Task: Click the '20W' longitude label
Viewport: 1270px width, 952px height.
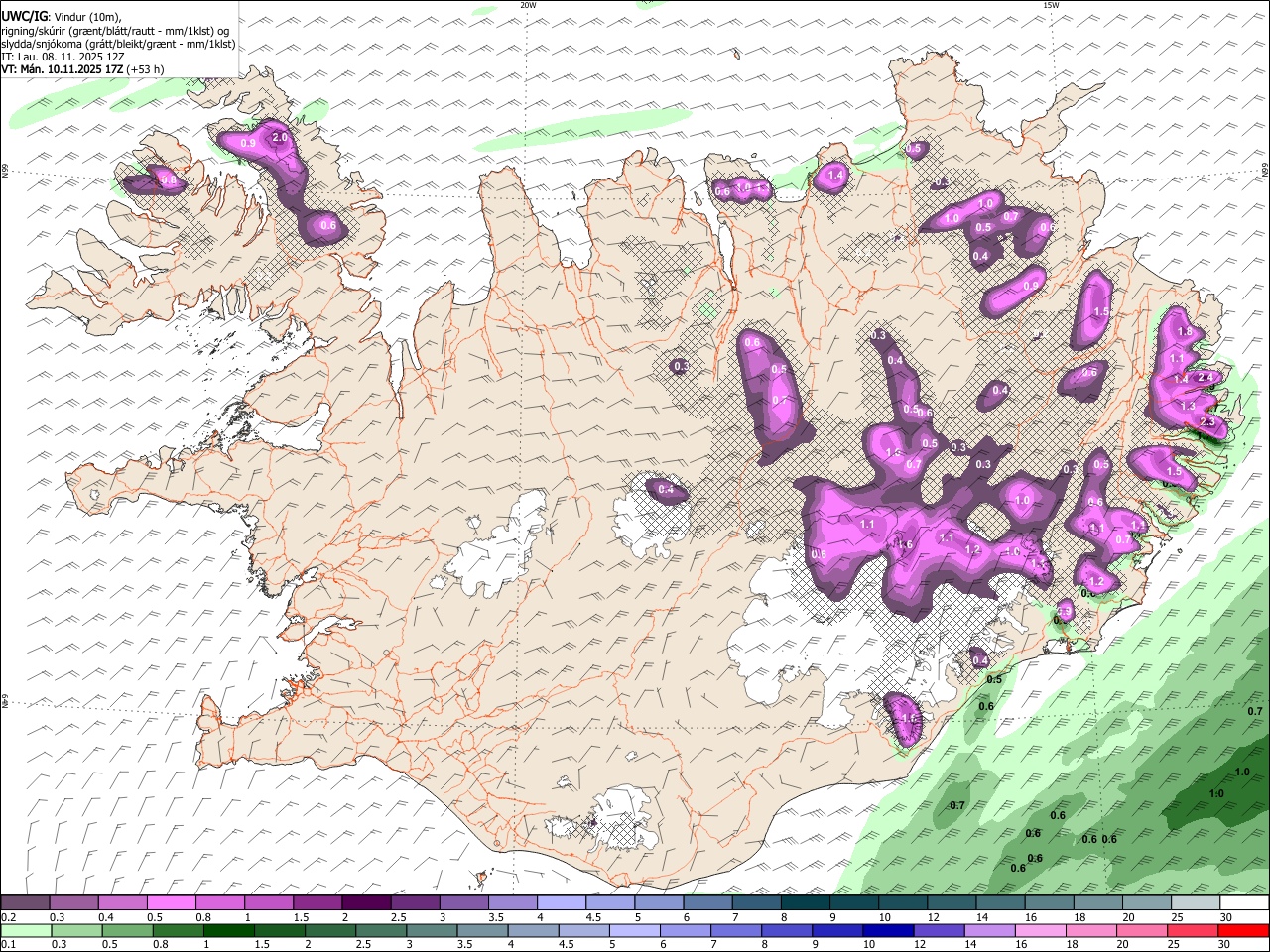Action: [528, 5]
